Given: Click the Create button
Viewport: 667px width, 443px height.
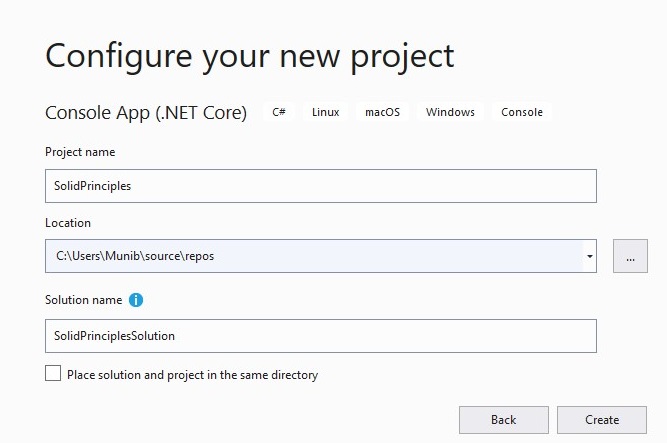Looking at the screenshot, I should click(x=602, y=420).
